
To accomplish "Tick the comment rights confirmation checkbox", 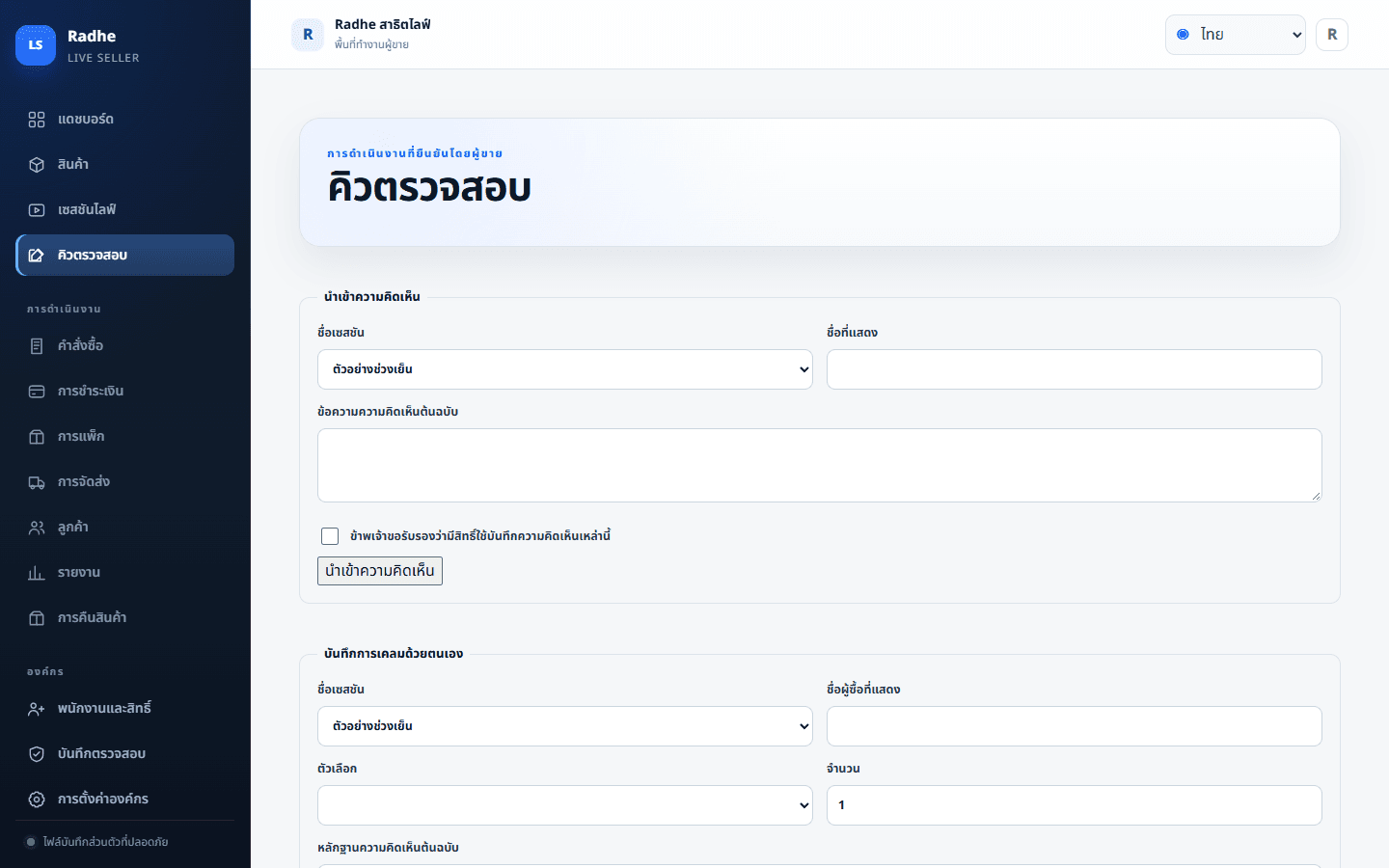I will point(330,536).
